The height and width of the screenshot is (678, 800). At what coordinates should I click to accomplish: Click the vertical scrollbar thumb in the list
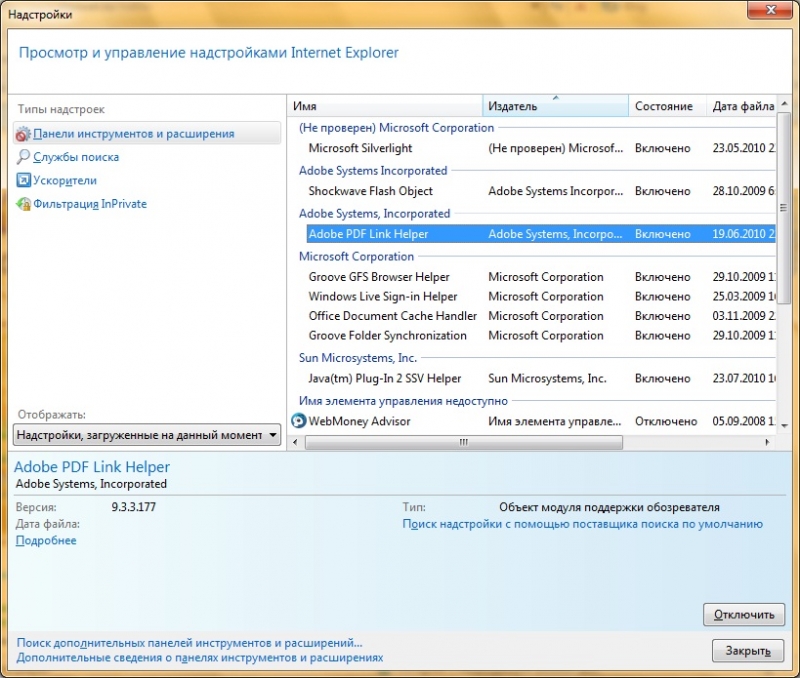784,207
